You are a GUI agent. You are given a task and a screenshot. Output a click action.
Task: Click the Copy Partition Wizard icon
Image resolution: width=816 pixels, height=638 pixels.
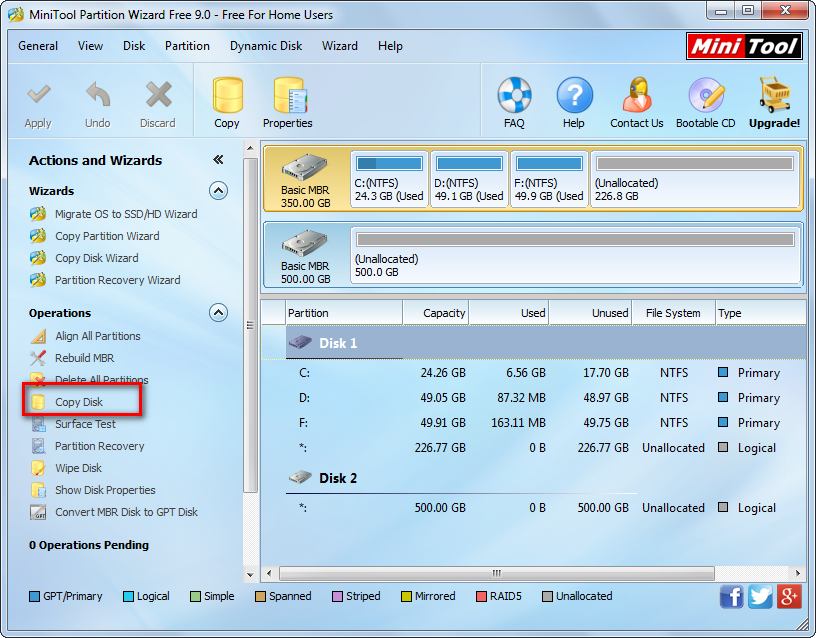click(x=37, y=236)
